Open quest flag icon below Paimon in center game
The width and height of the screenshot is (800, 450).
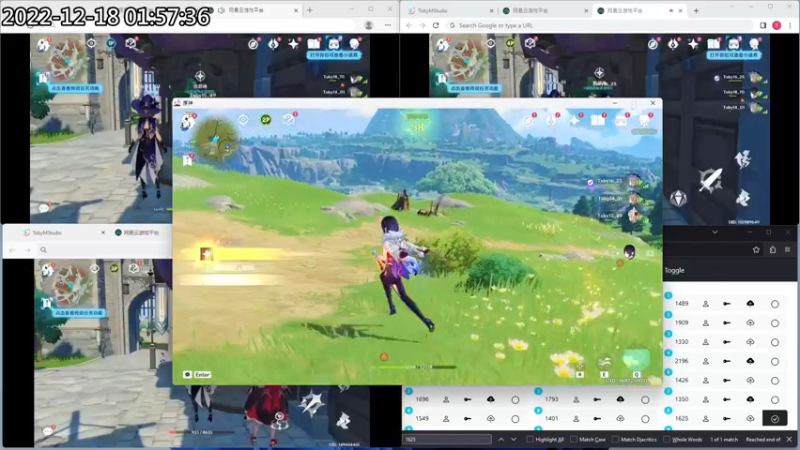[187, 160]
